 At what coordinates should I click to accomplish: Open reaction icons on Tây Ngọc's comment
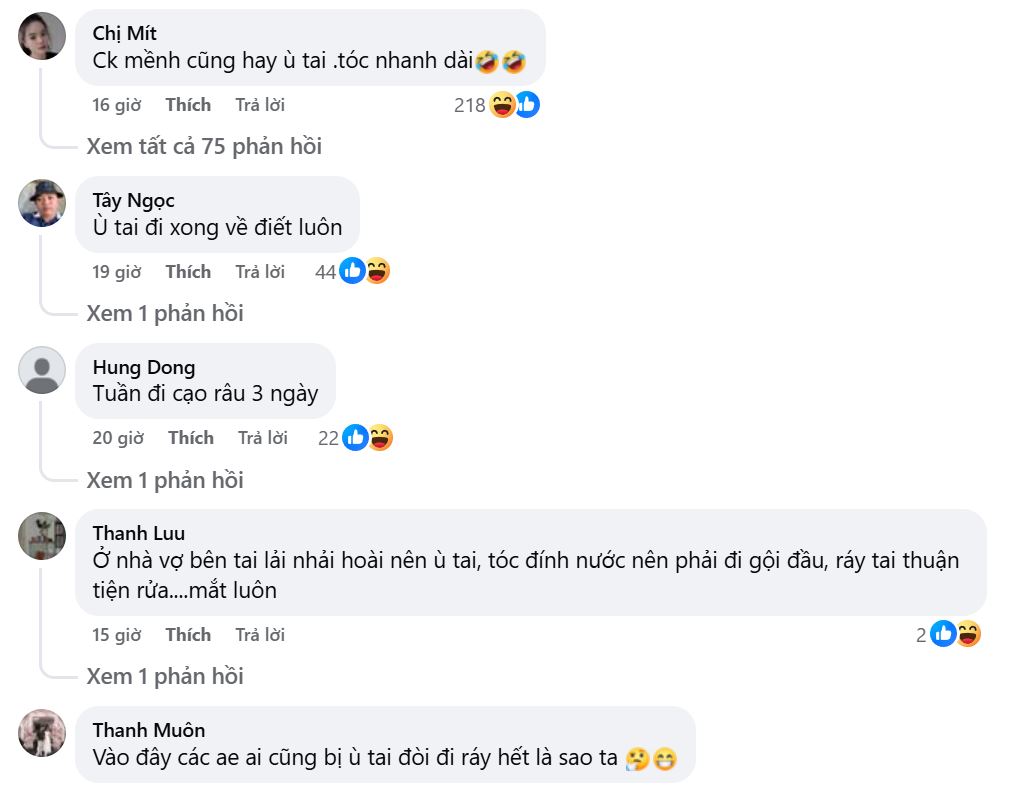[364, 271]
